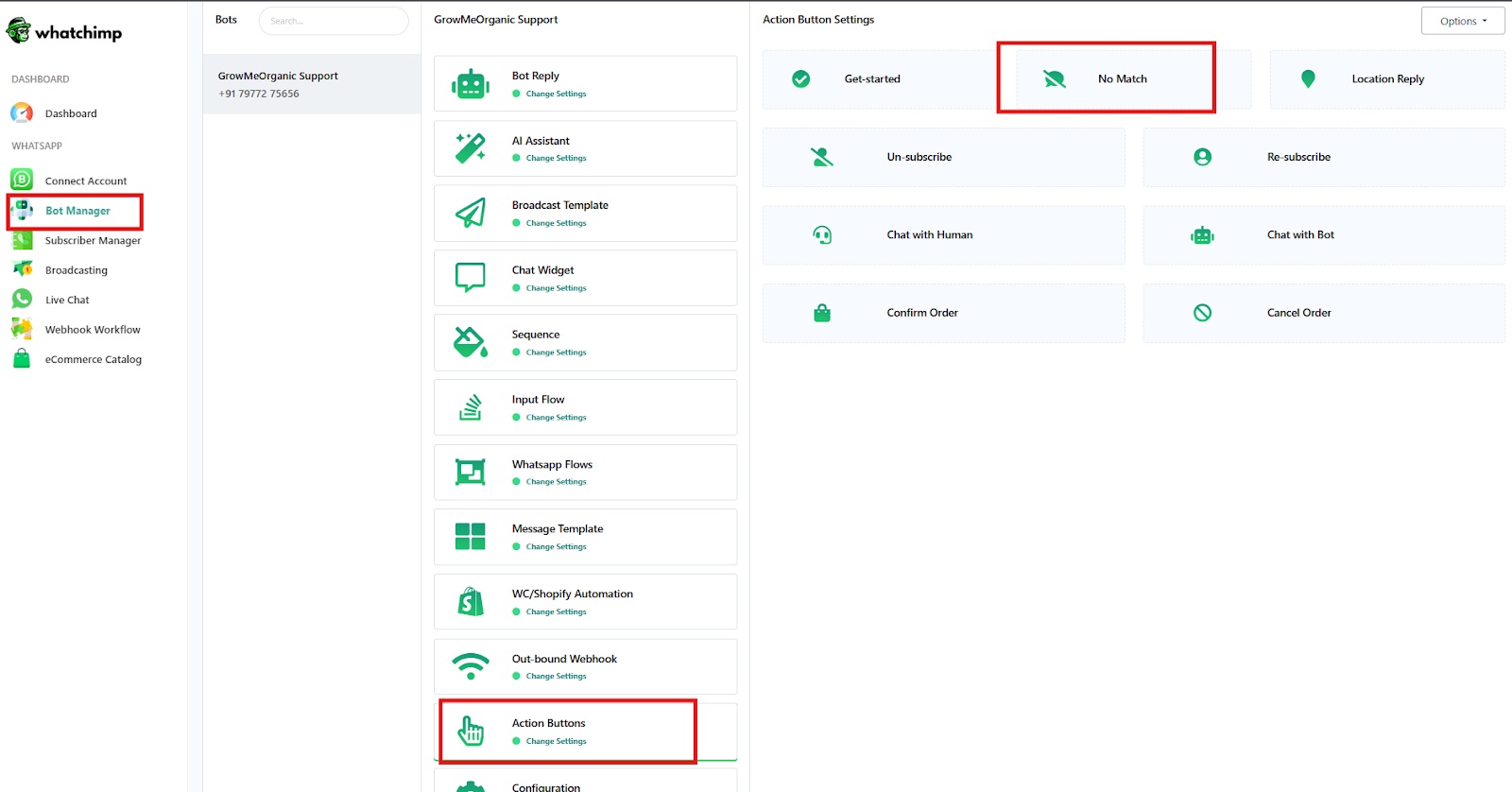Open the Chat Widget speech bubble icon
This screenshot has width=1512, height=792.
pyautogui.click(x=471, y=278)
